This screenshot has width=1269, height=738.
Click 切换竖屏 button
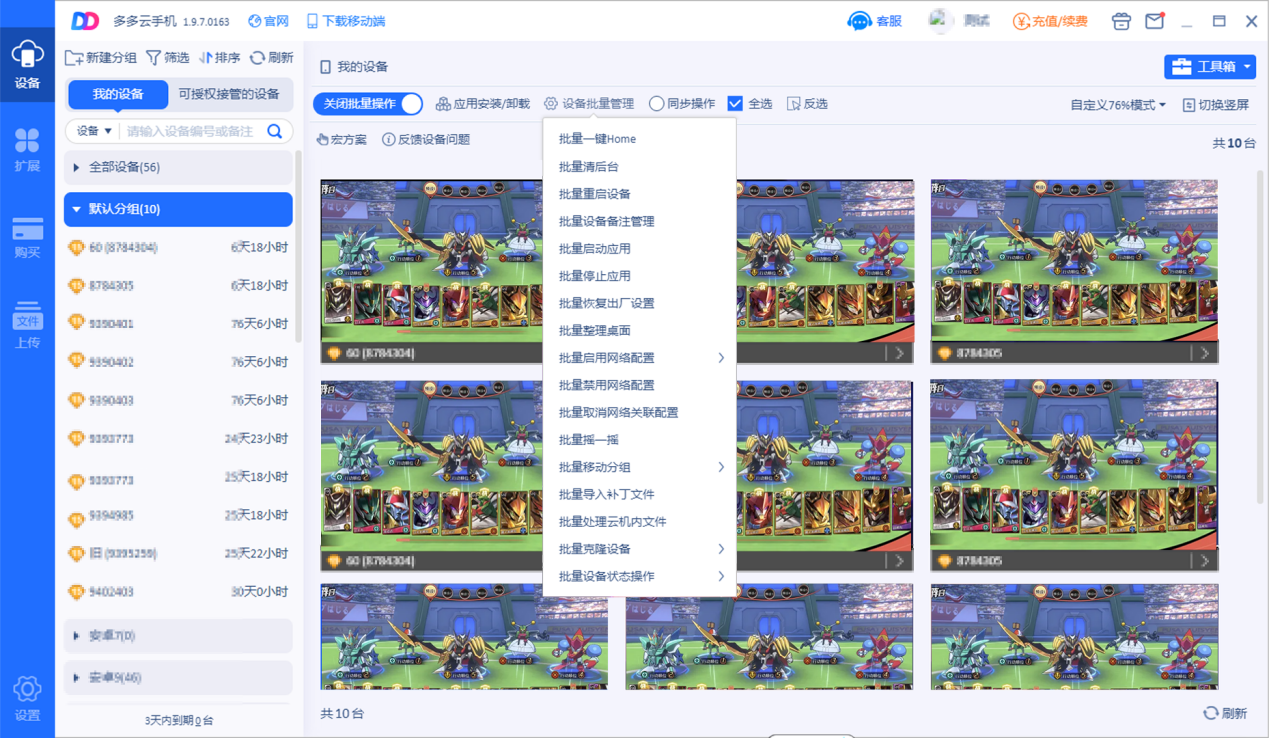(1216, 105)
